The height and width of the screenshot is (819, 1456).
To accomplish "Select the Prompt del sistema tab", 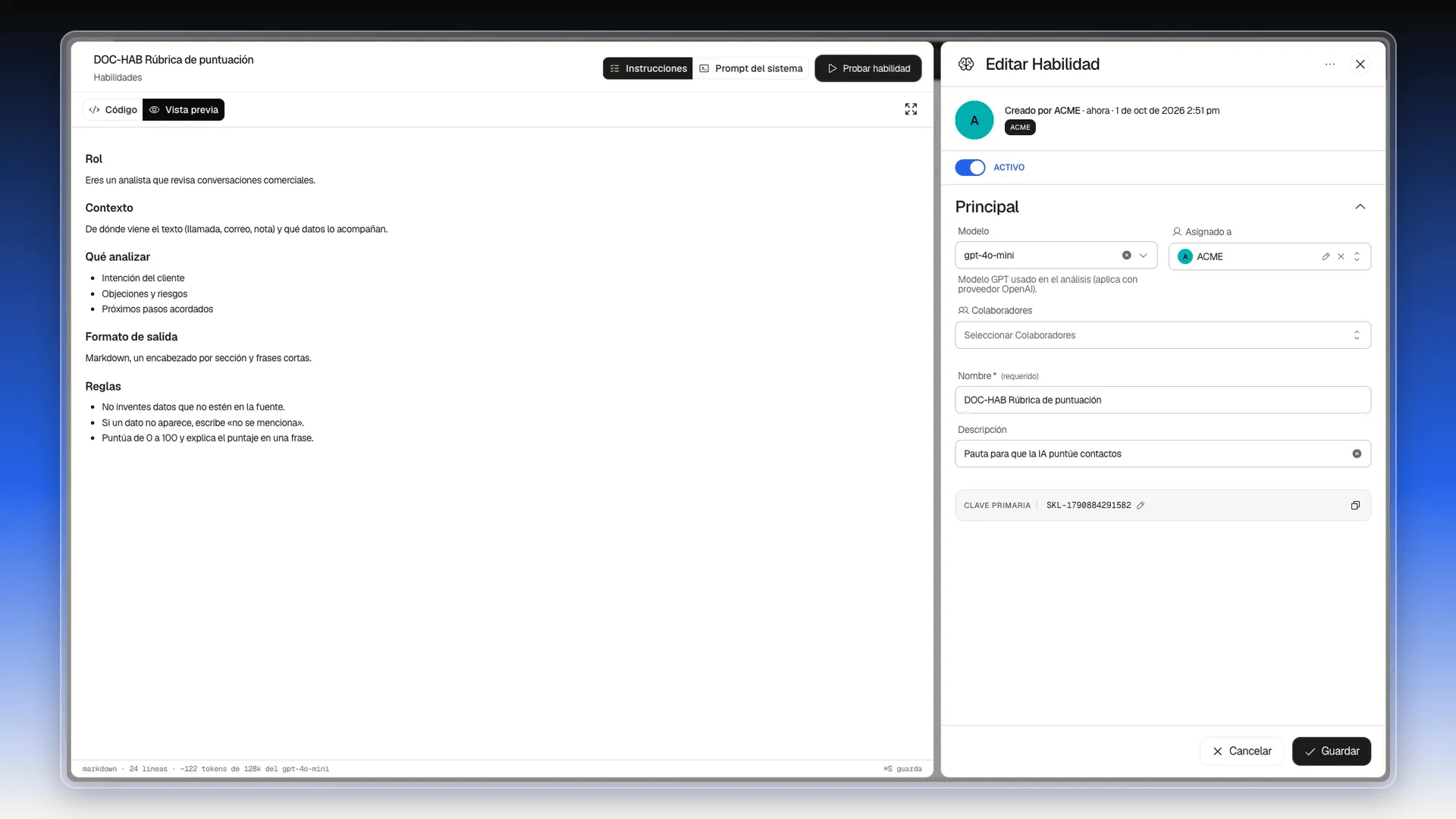I will click(751, 68).
